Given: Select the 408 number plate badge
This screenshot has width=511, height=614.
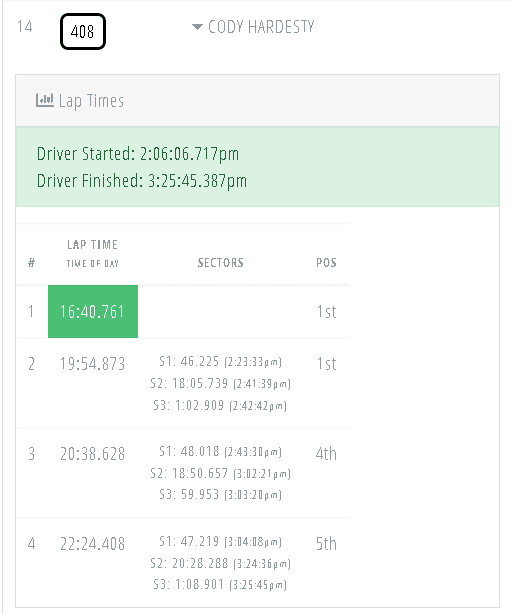Looking at the screenshot, I should click(x=83, y=31).
